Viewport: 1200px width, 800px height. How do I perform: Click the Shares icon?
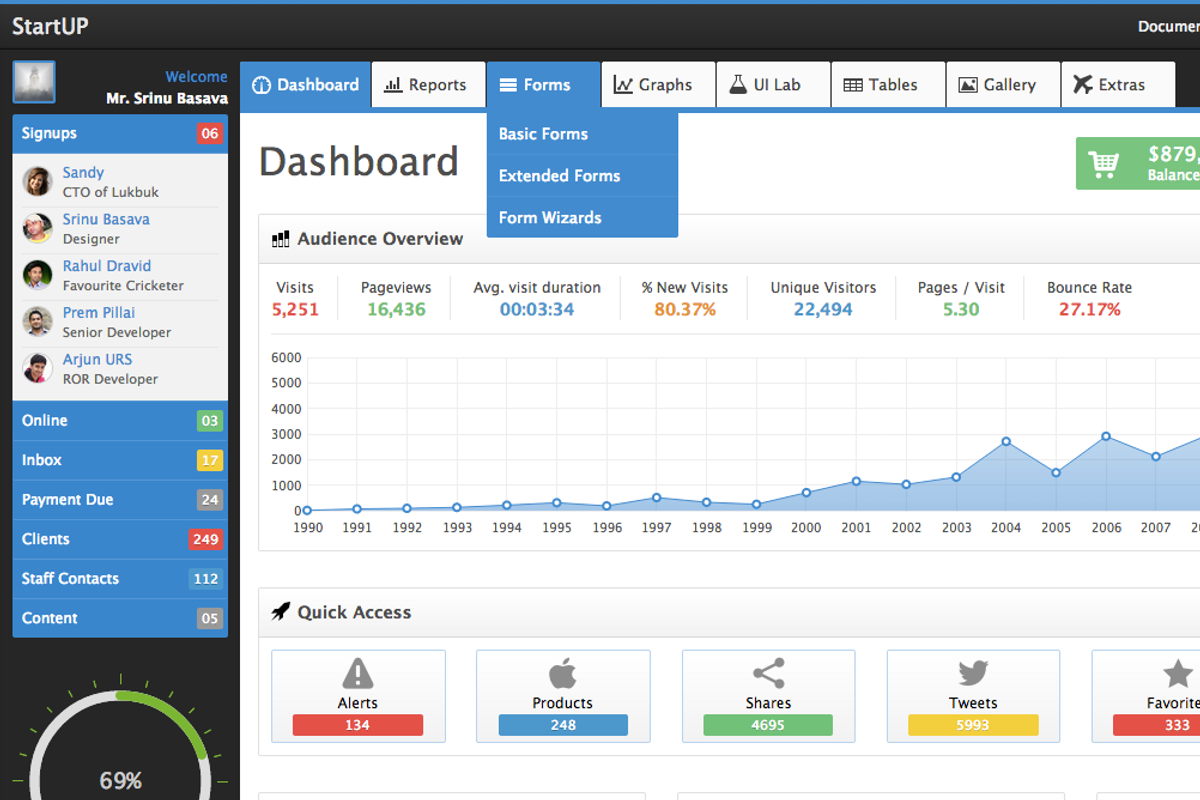768,673
